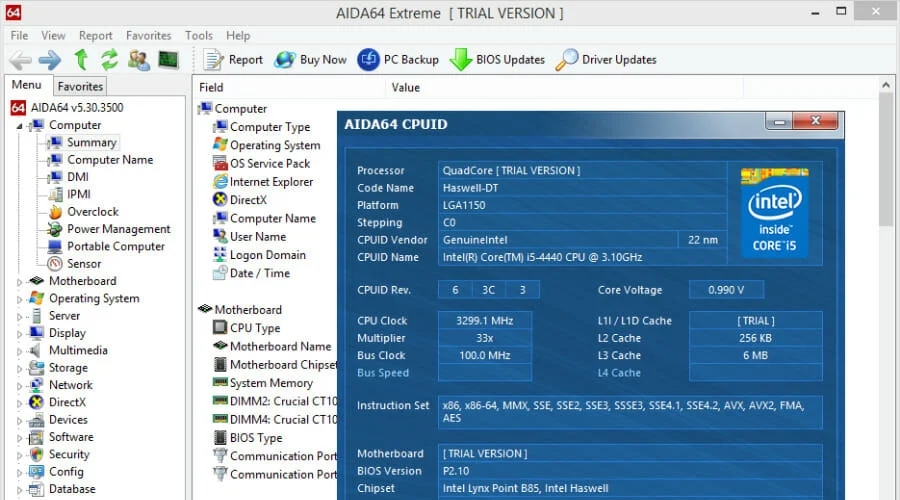Image resolution: width=900 pixels, height=500 pixels.
Task: Go up one level with green arrow
Action: click(x=81, y=60)
